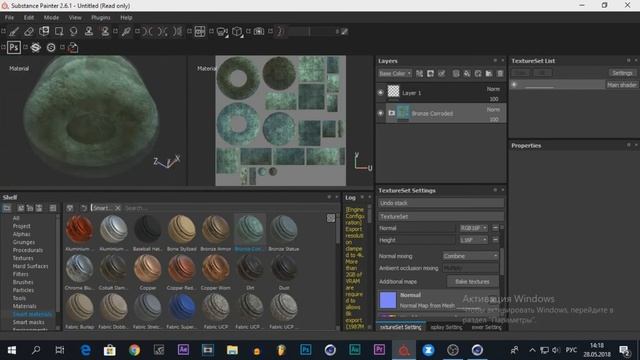Image resolution: width=640 pixels, height=360 pixels.
Task: Open Chrome from Windows taskbar
Action: tap(134, 350)
